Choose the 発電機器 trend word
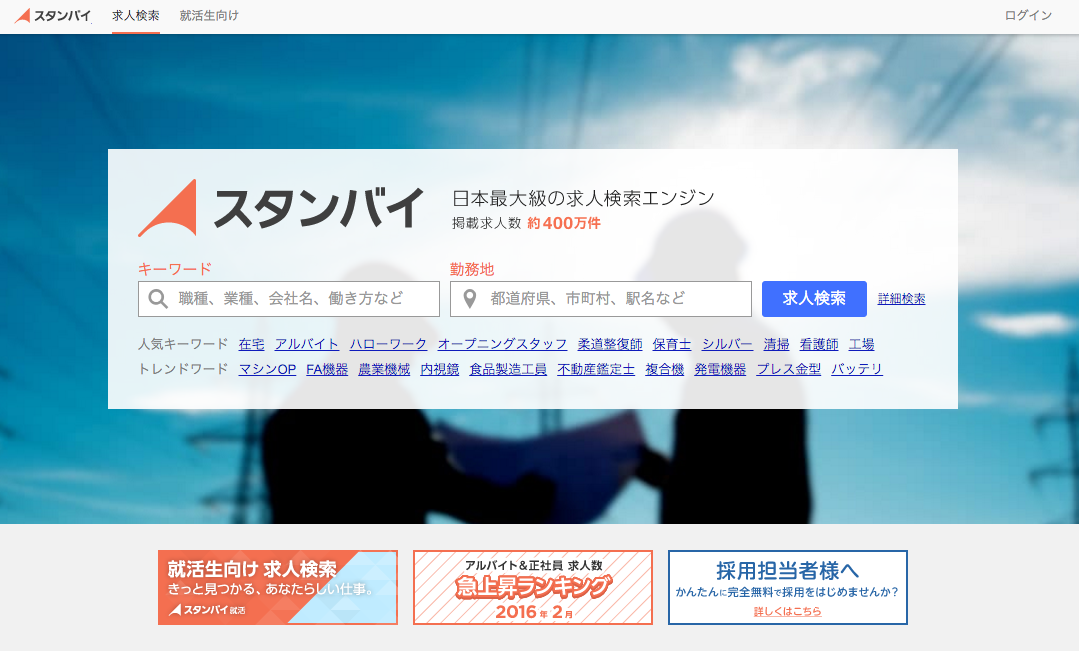The height and width of the screenshot is (670, 1079). click(720, 369)
